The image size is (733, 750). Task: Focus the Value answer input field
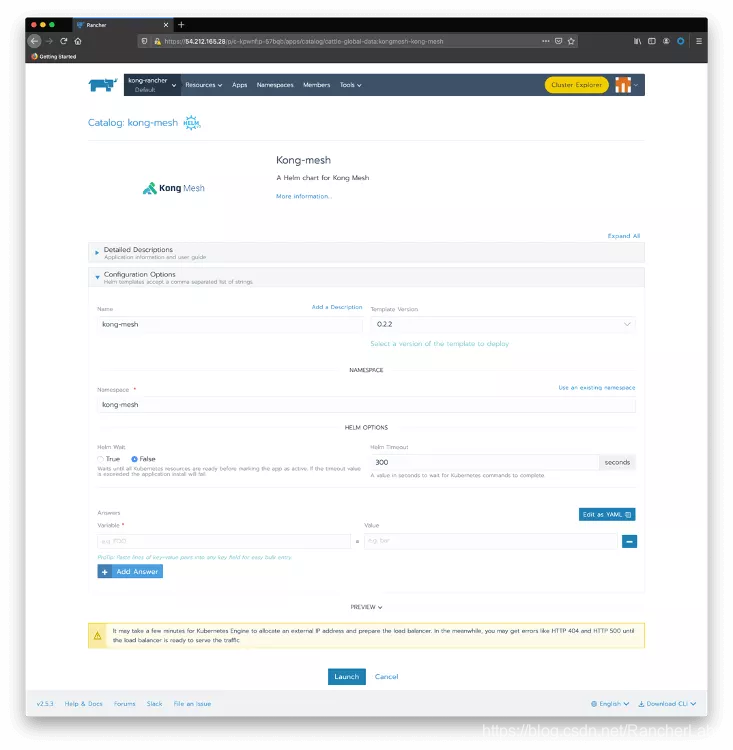(x=491, y=541)
